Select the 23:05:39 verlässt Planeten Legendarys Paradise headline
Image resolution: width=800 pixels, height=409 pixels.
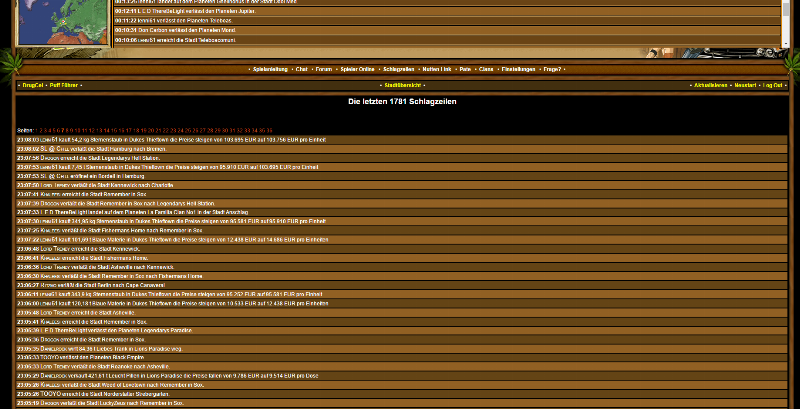tap(402, 330)
